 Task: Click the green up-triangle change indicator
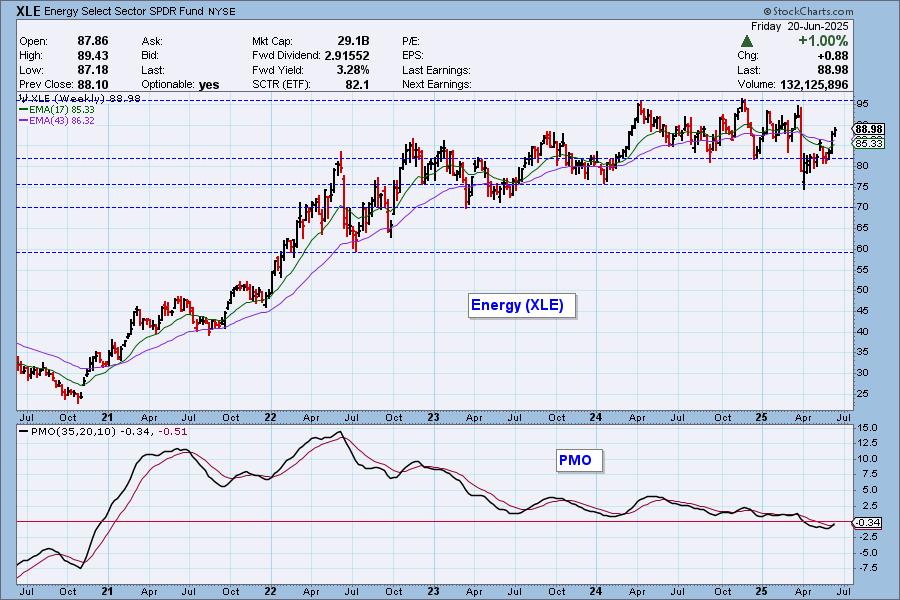pyautogui.click(x=747, y=41)
